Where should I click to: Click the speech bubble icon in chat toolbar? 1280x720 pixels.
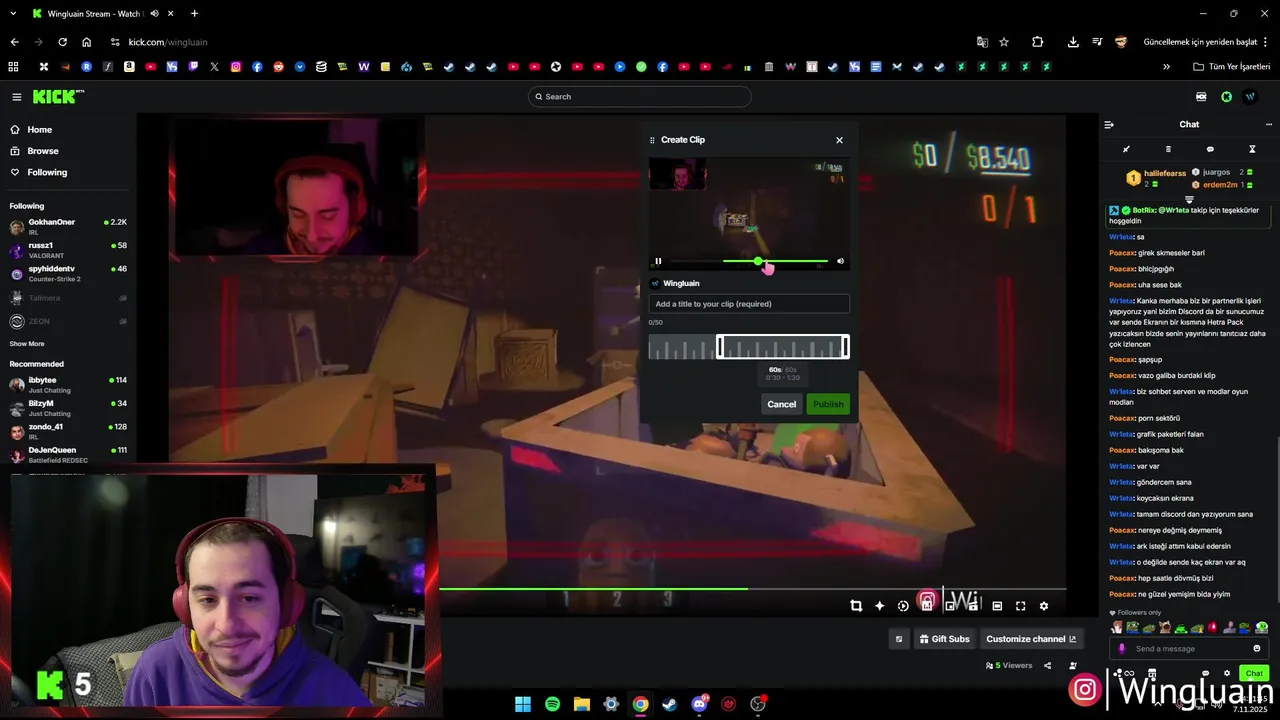point(1210,149)
